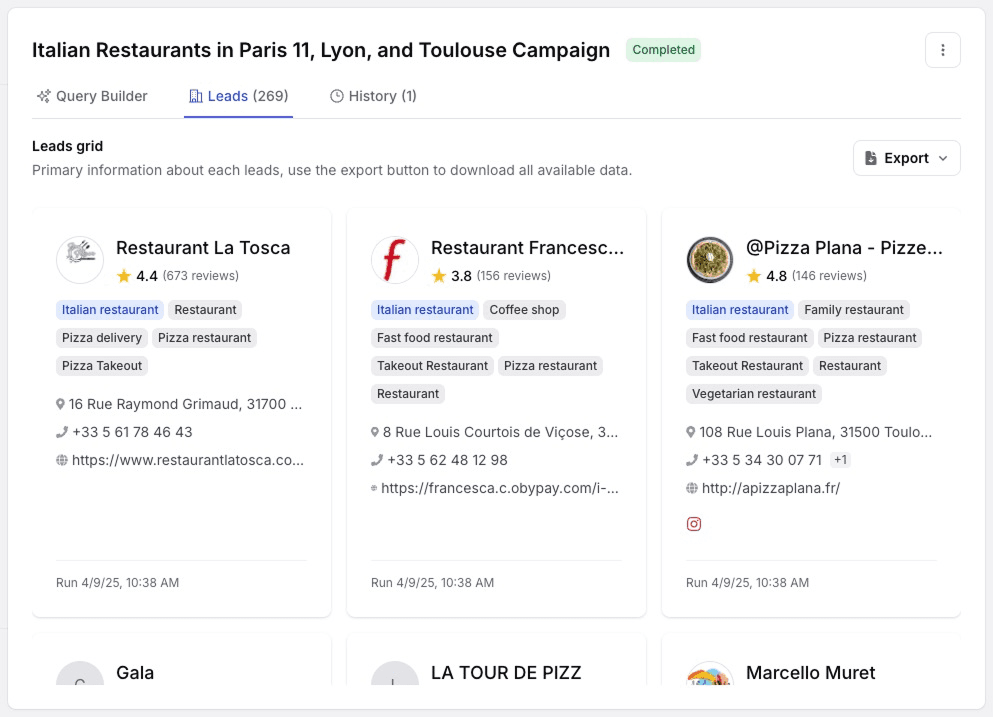The width and height of the screenshot is (993, 717).
Task: Open Pizza Plana's Instagram profile
Action: coord(694,523)
